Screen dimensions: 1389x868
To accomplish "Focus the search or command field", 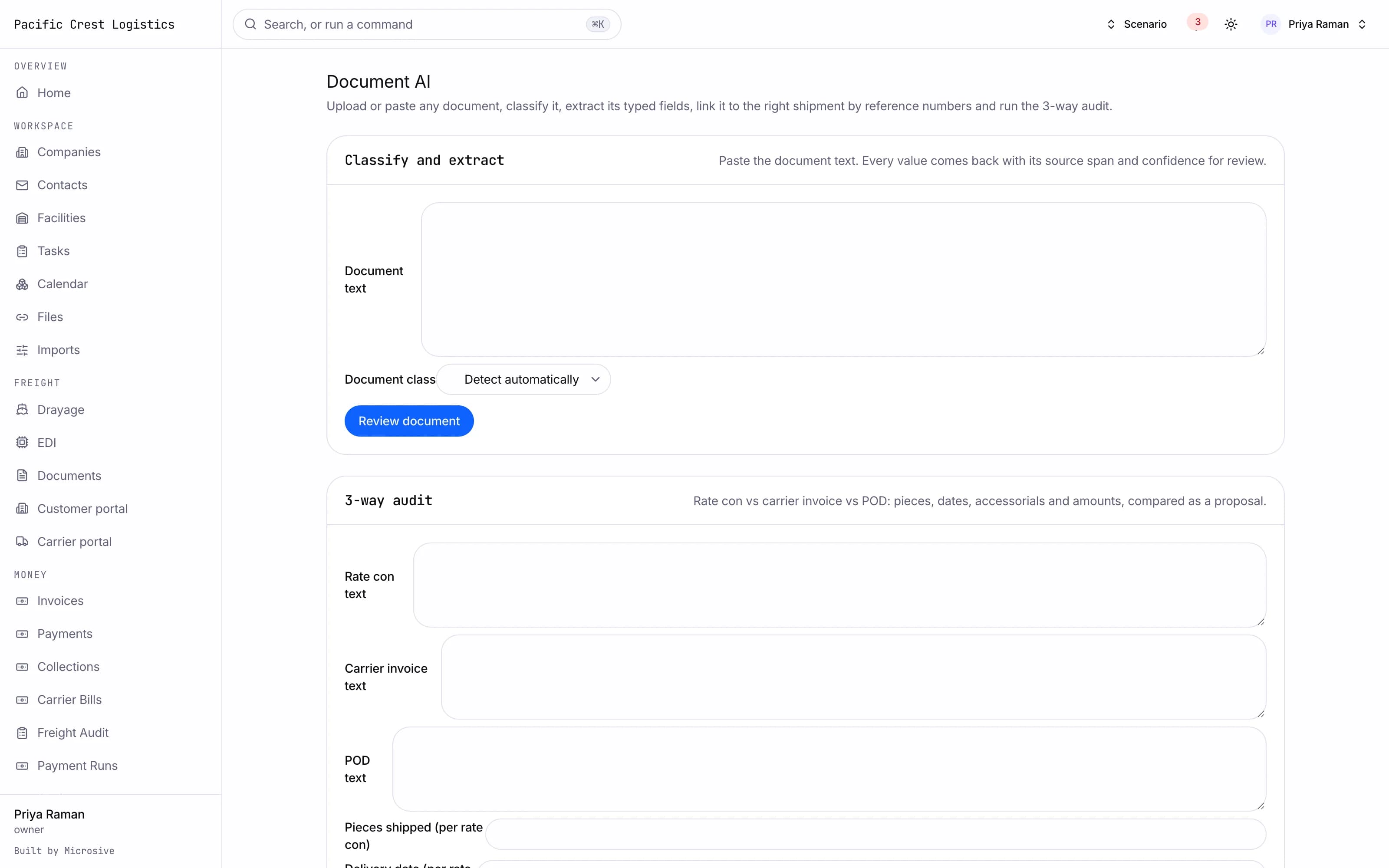I will [x=426, y=24].
